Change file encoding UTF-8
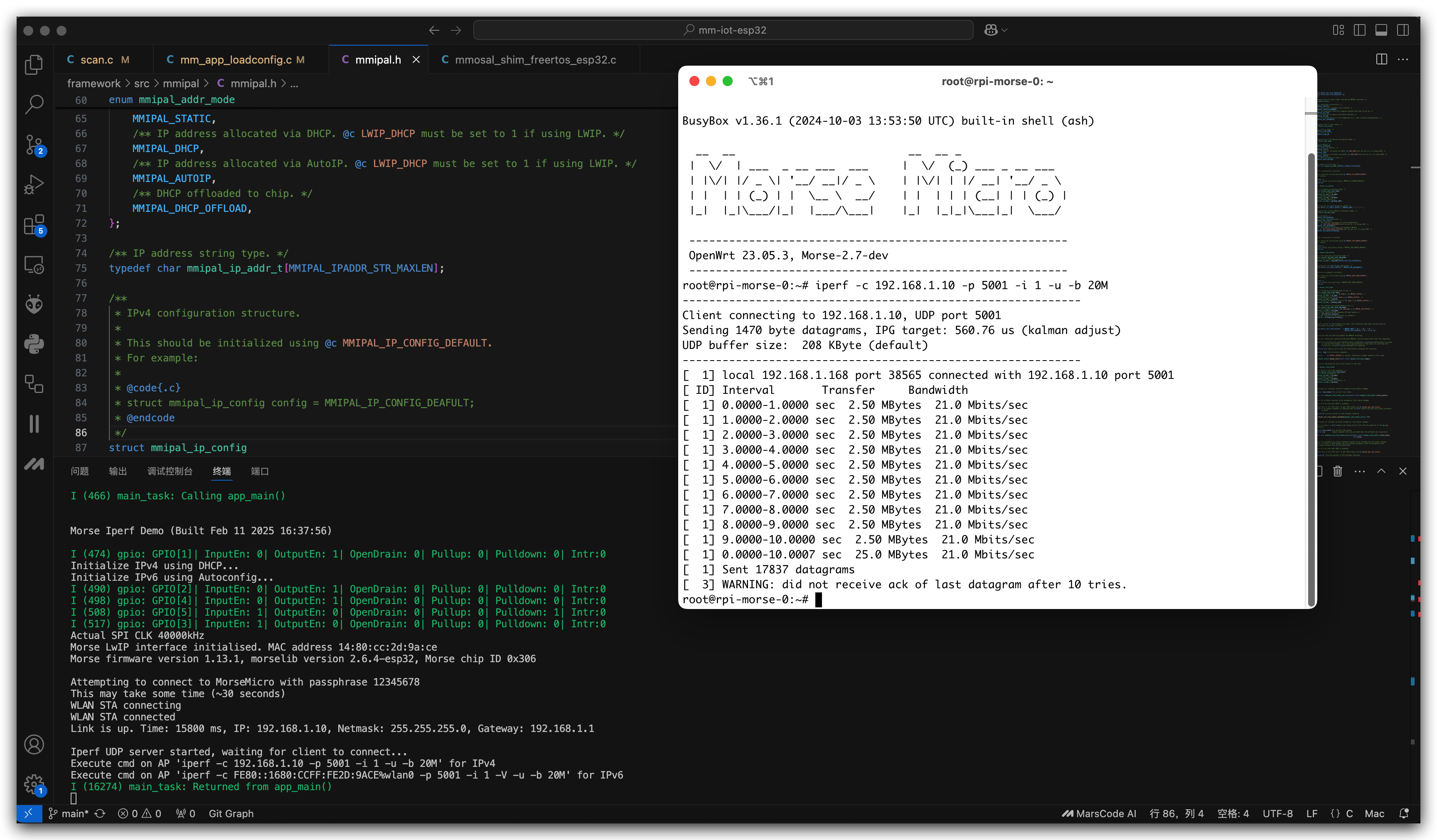Image resolution: width=1437 pixels, height=840 pixels. [x=1277, y=813]
